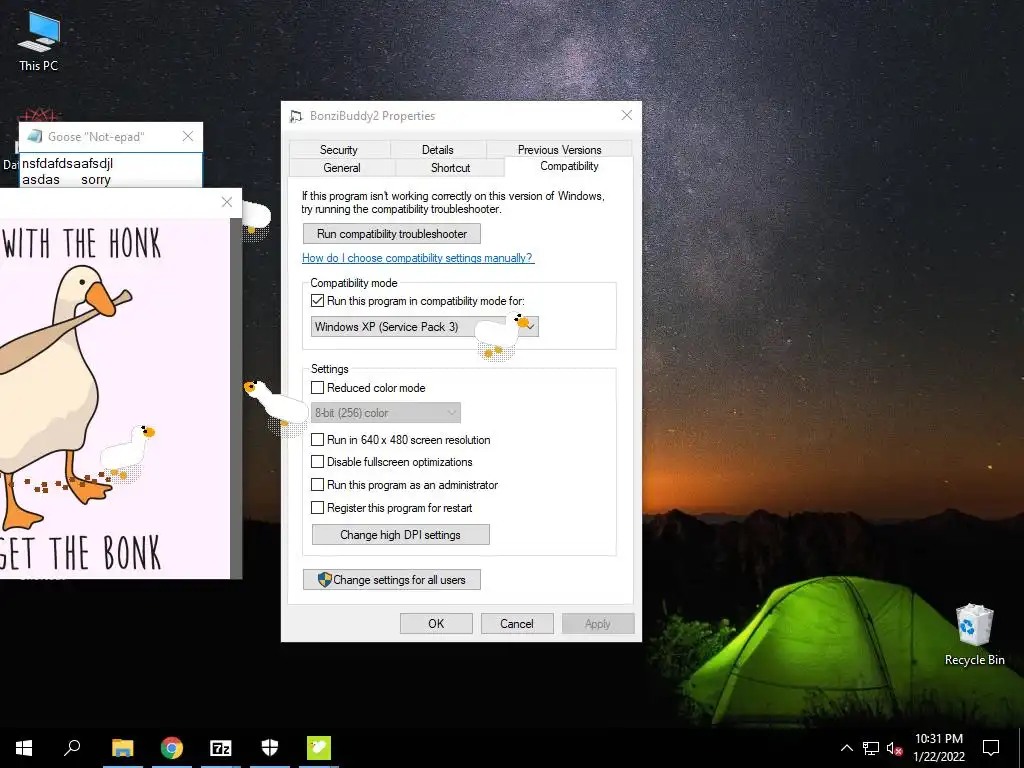
Task: Click the BonziBuddy2 Properties title bar icon
Action: pyautogui.click(x=296, y=116)
